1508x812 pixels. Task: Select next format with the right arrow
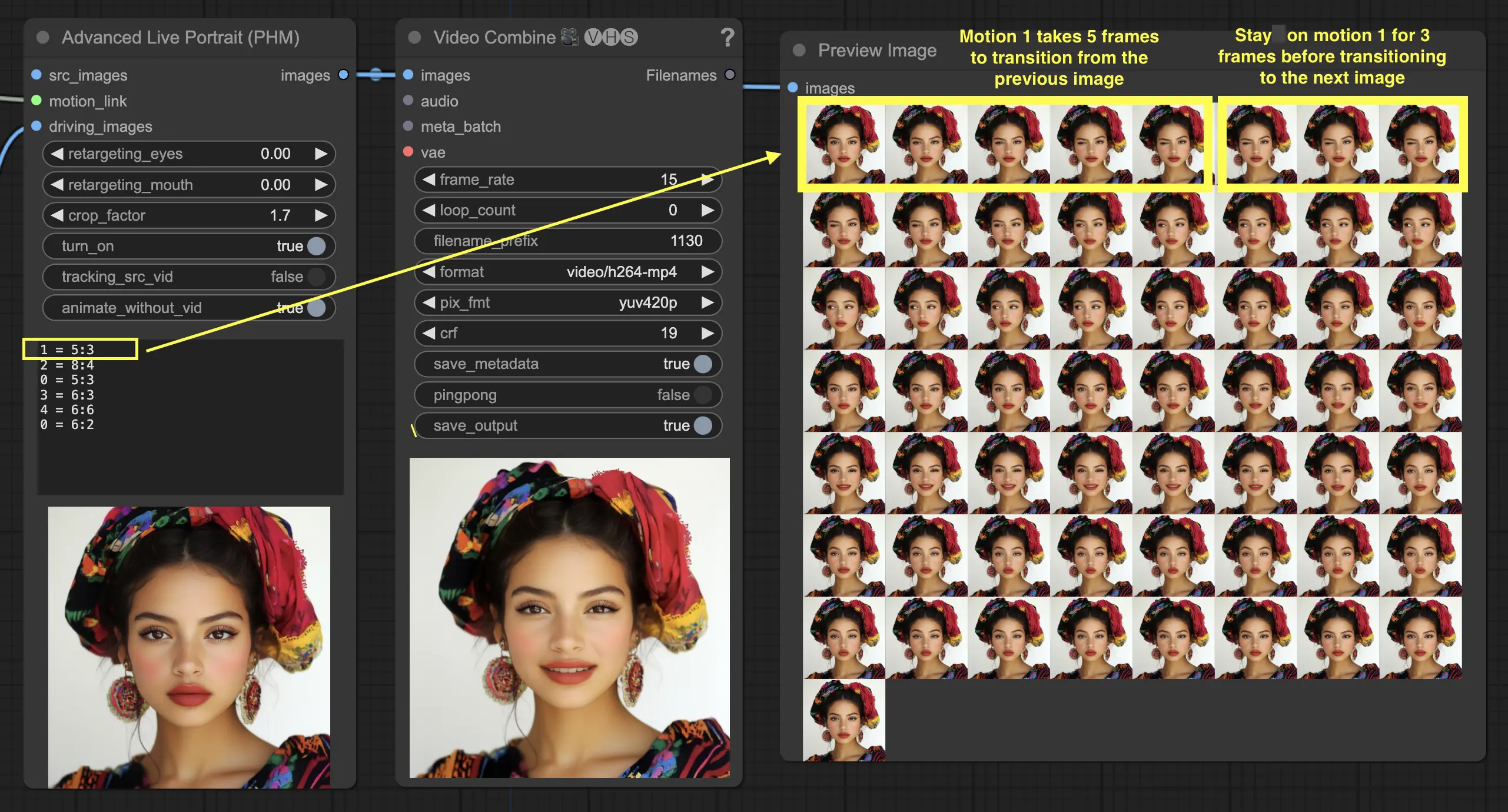(708, 272)
